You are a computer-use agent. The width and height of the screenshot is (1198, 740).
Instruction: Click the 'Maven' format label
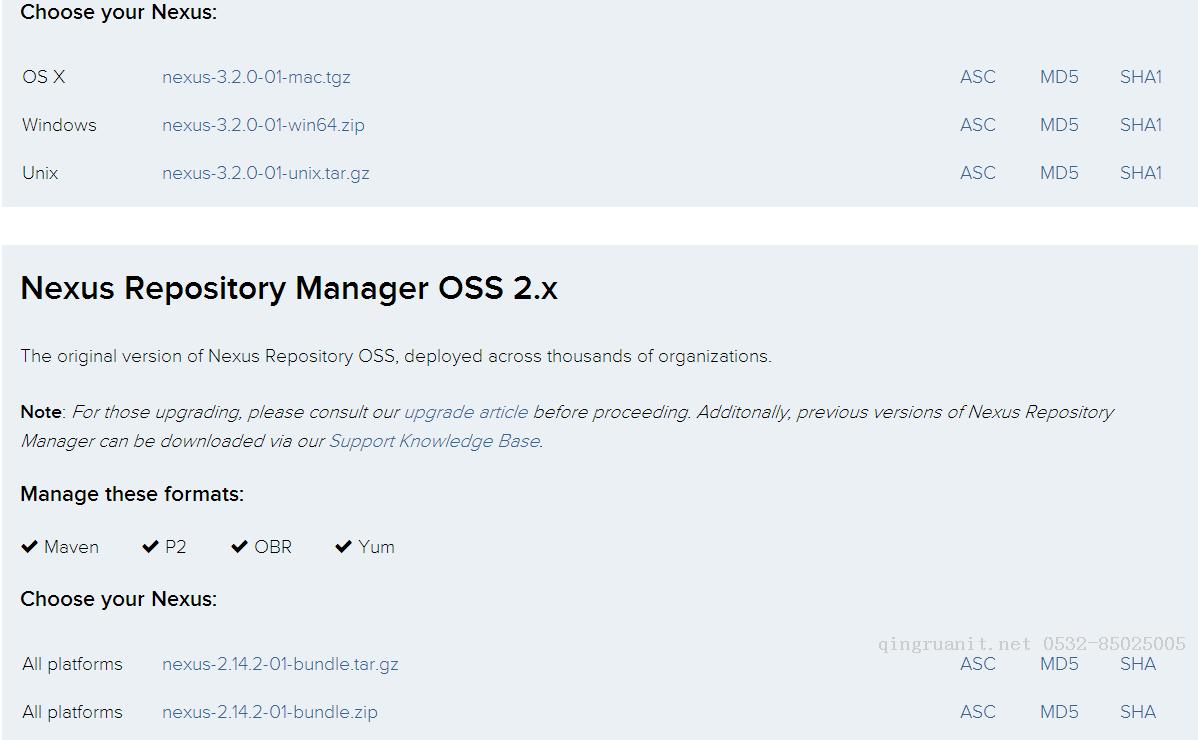pos(71,548)
